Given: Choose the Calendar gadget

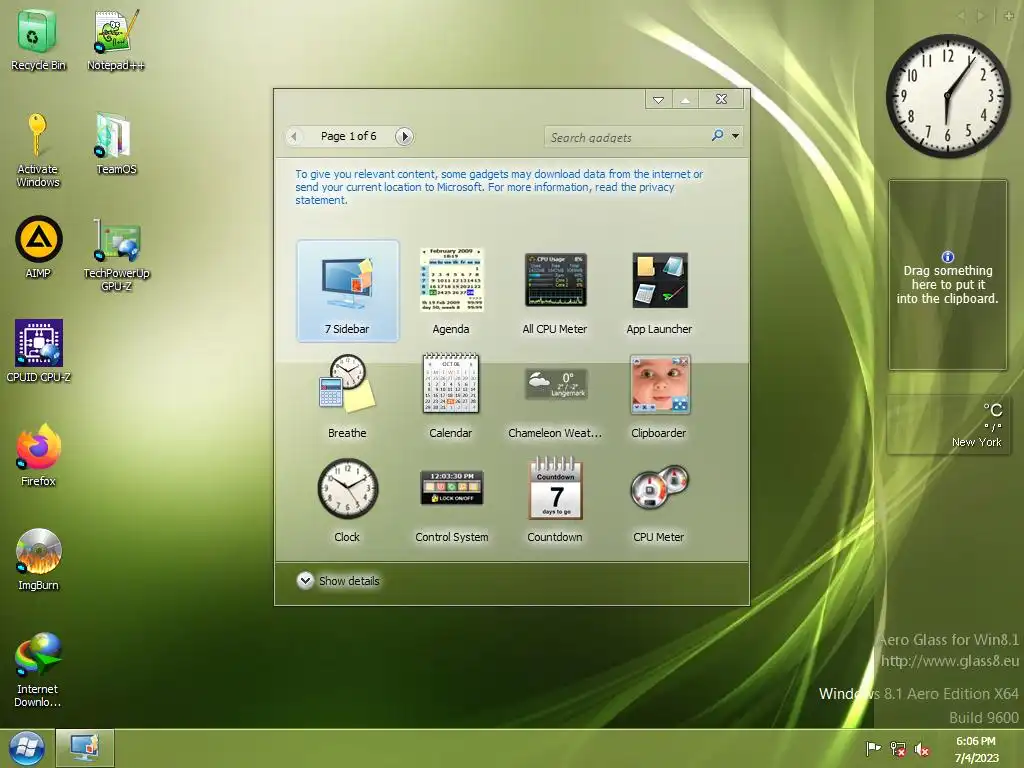Looking at the screenshot, I should point(451,395).
